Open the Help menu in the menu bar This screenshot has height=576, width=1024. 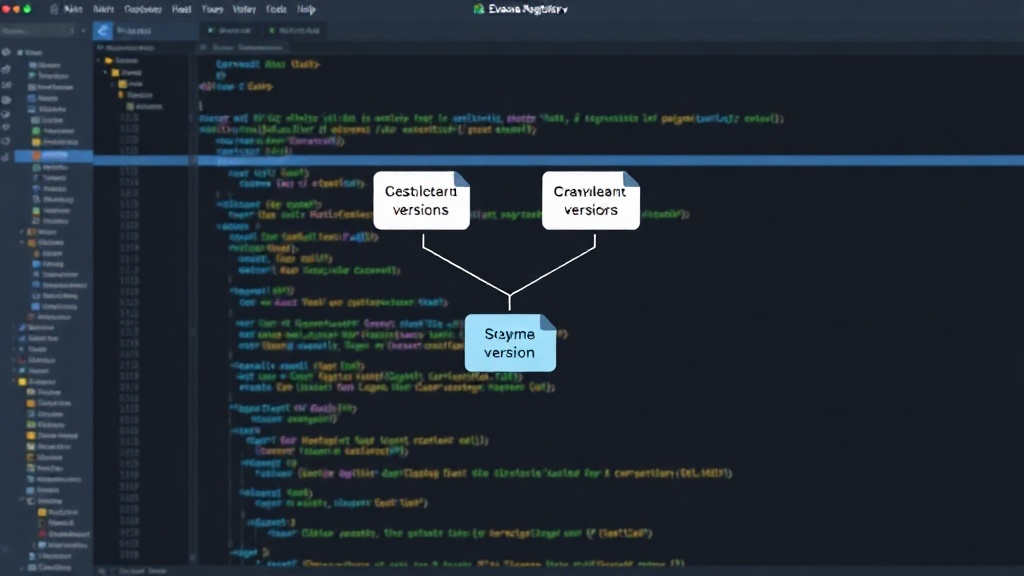[x=306, y=9]
